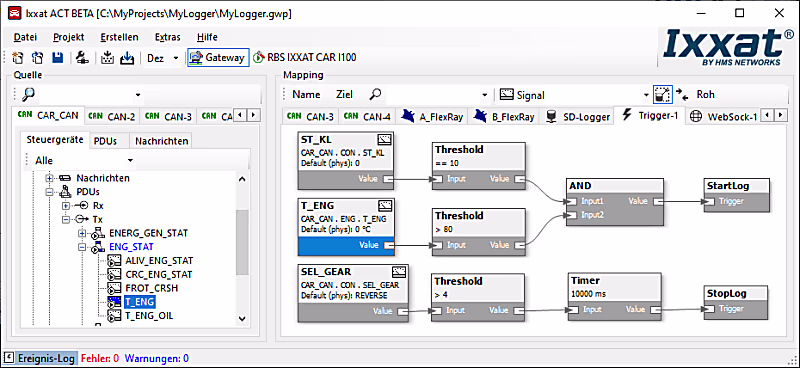Click the signal icon on T_ENG block
Screen dimensions: 800x368
pyautogui.click(x=385, y=206)
